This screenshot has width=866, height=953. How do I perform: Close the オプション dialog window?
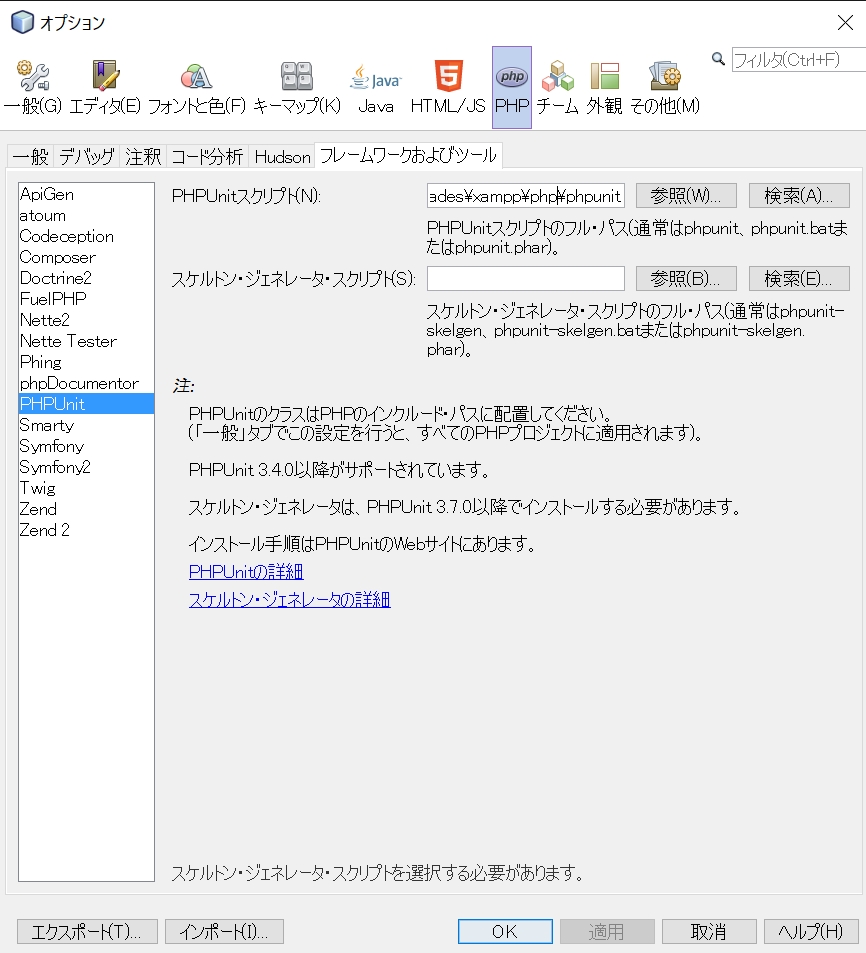(845, 22)
